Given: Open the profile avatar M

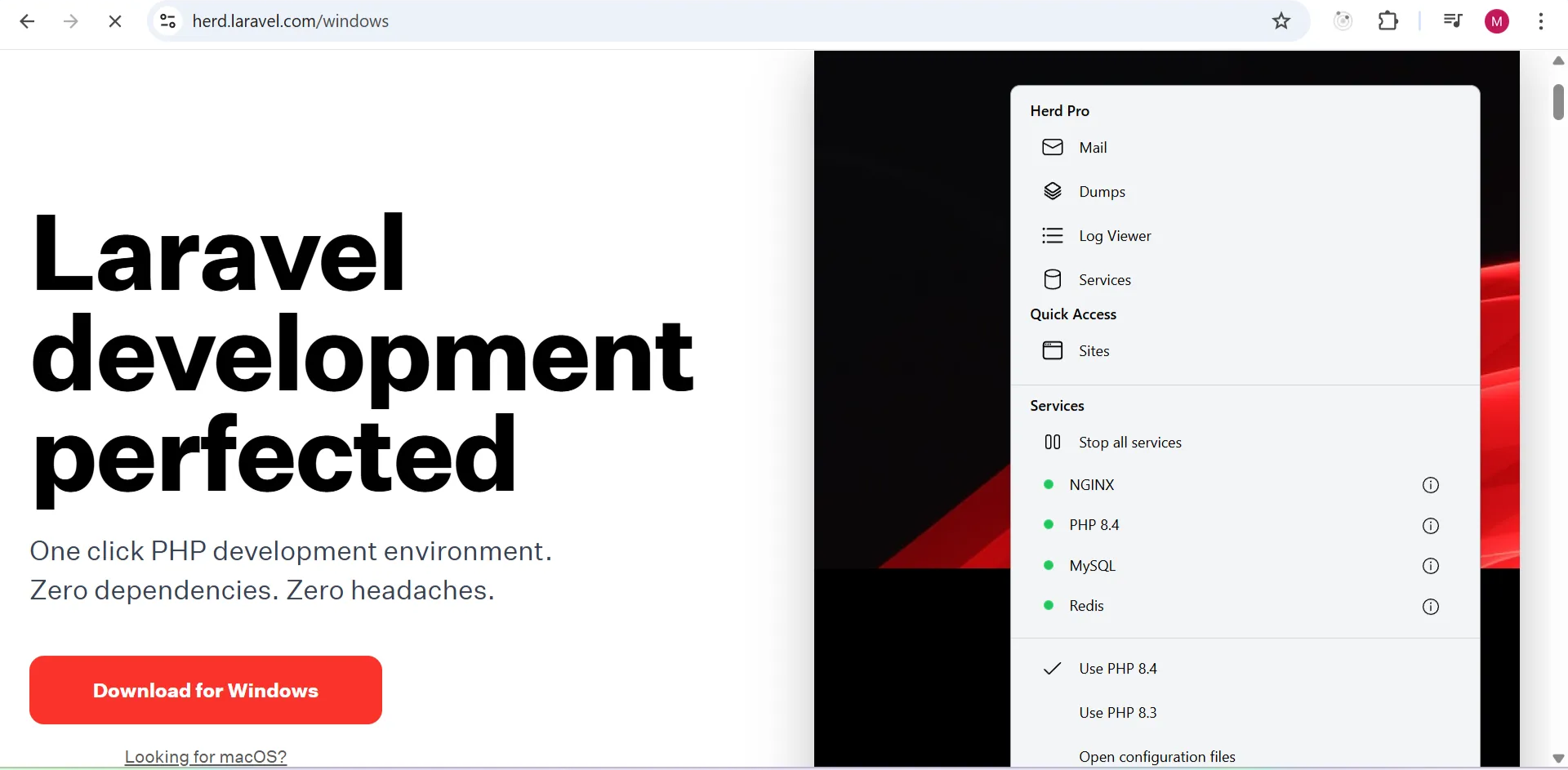Looking at the screenshot, I should click(x=1497, y=22).
